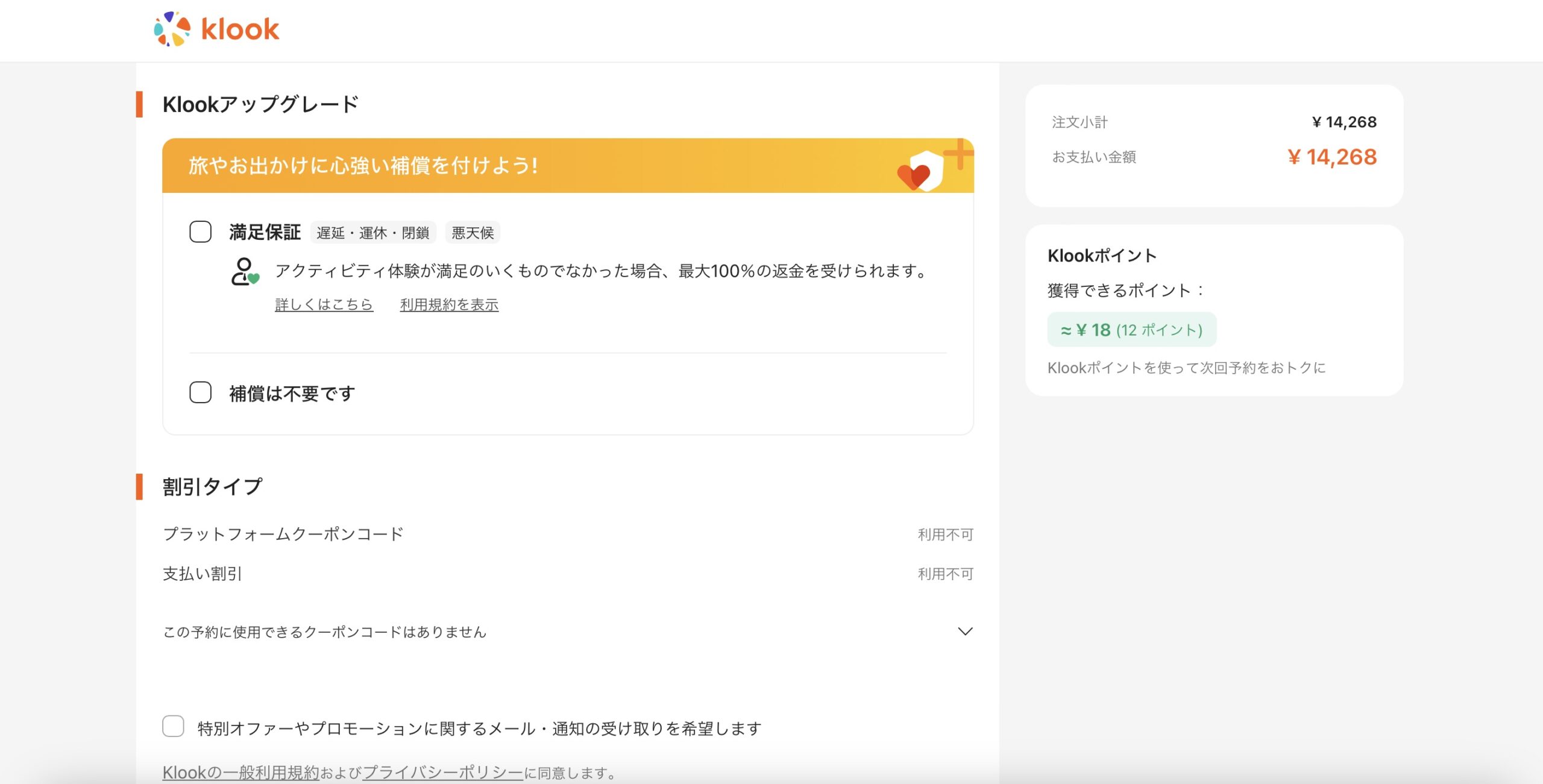This screenshot has width=1543, height=784.
Task: Click the 獲得できるポイント label
Action: pos(1125,290)
